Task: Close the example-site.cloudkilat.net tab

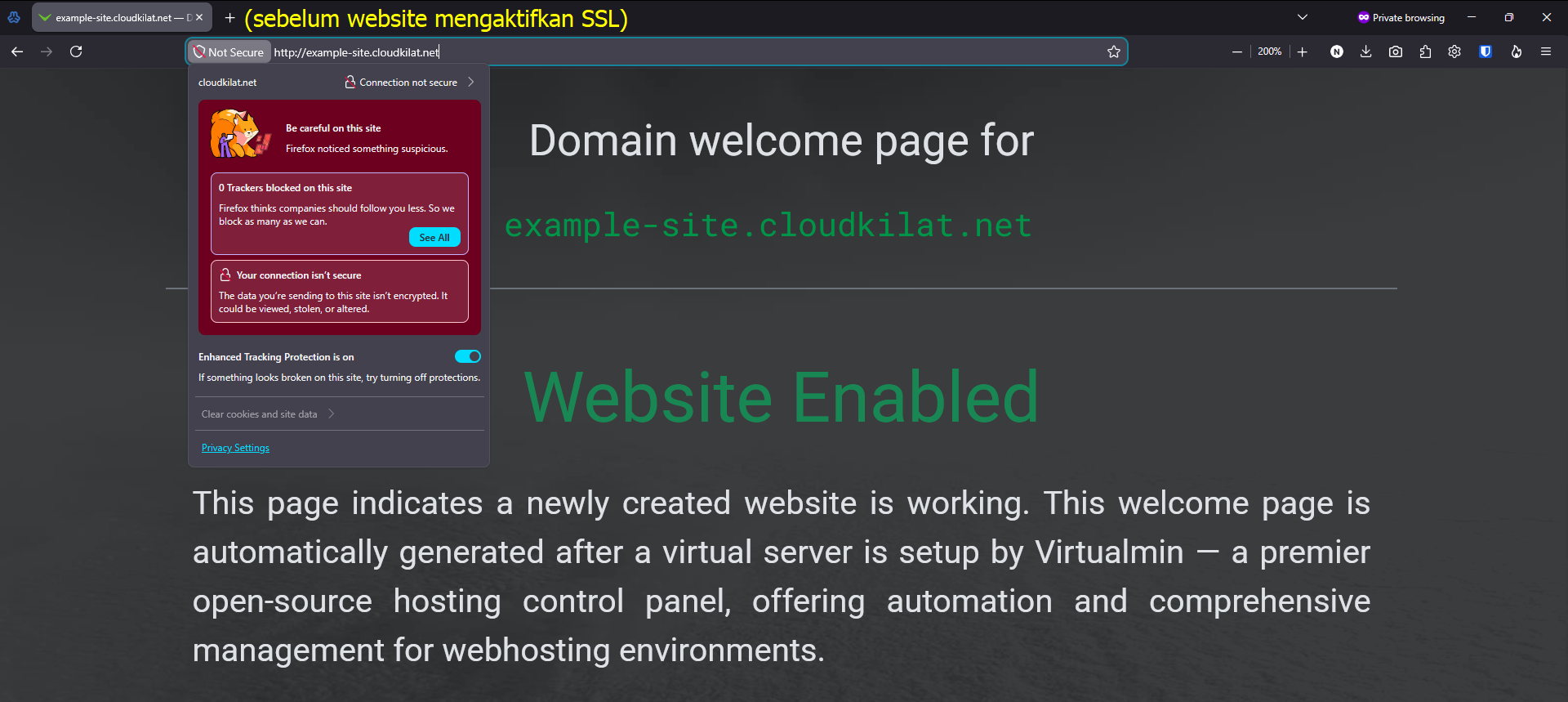Action: (199, 17)
